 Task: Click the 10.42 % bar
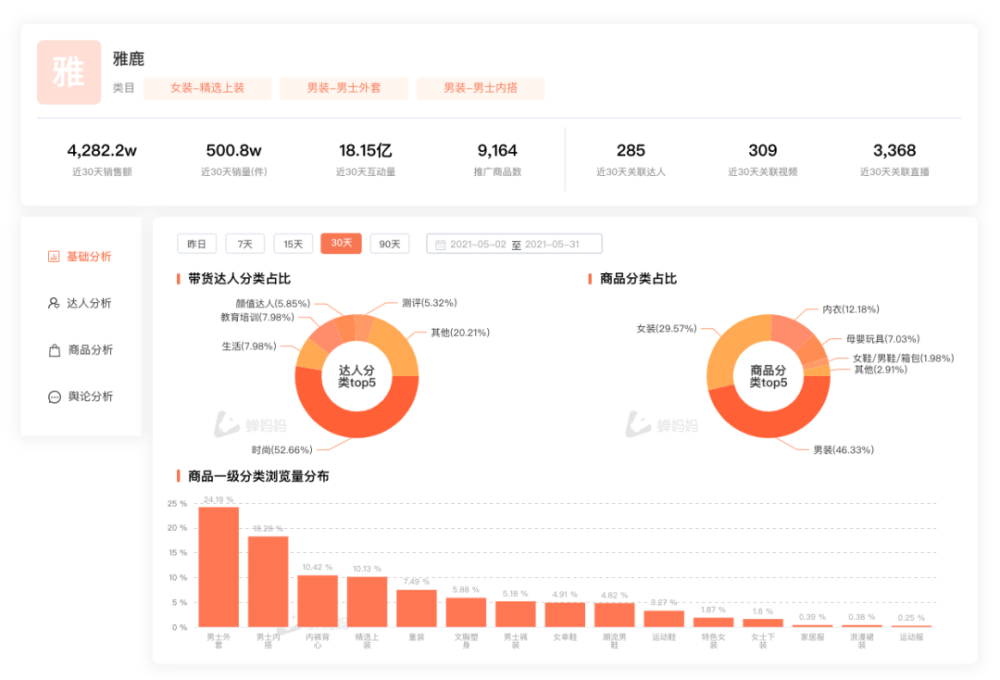(x=318, y=601)
